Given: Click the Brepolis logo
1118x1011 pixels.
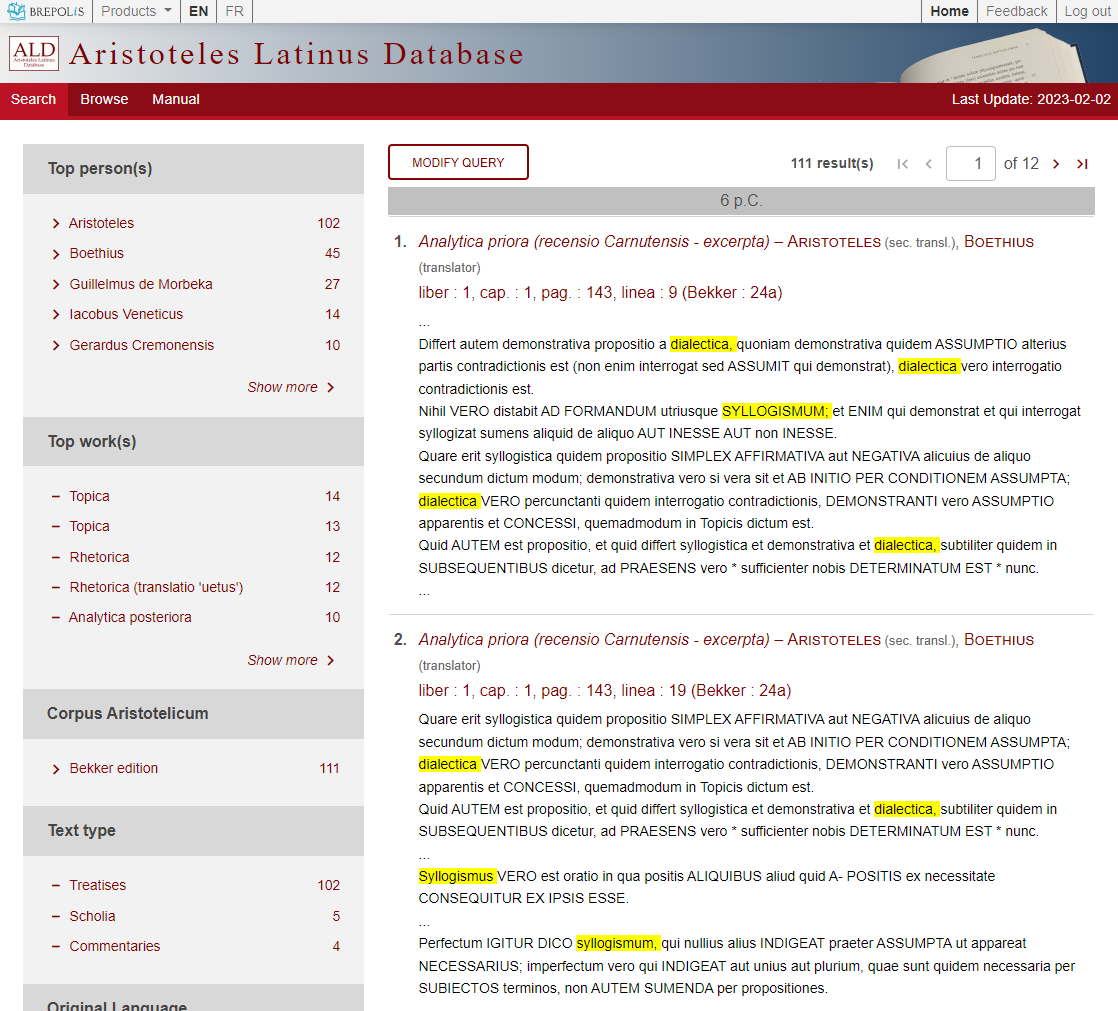Looking at the screenshot, I should [46, 11].
